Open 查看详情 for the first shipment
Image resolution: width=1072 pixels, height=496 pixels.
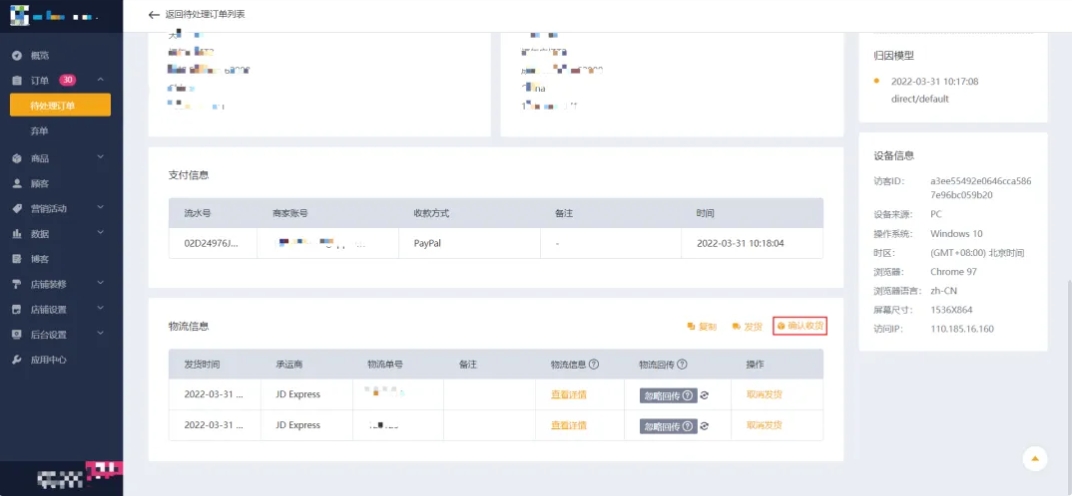[568, 395]
